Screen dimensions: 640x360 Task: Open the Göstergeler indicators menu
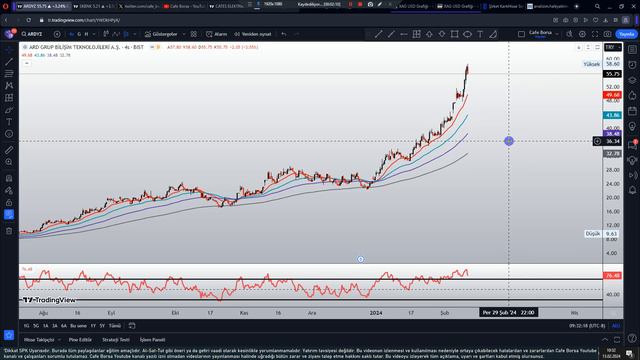coord(161,34)
